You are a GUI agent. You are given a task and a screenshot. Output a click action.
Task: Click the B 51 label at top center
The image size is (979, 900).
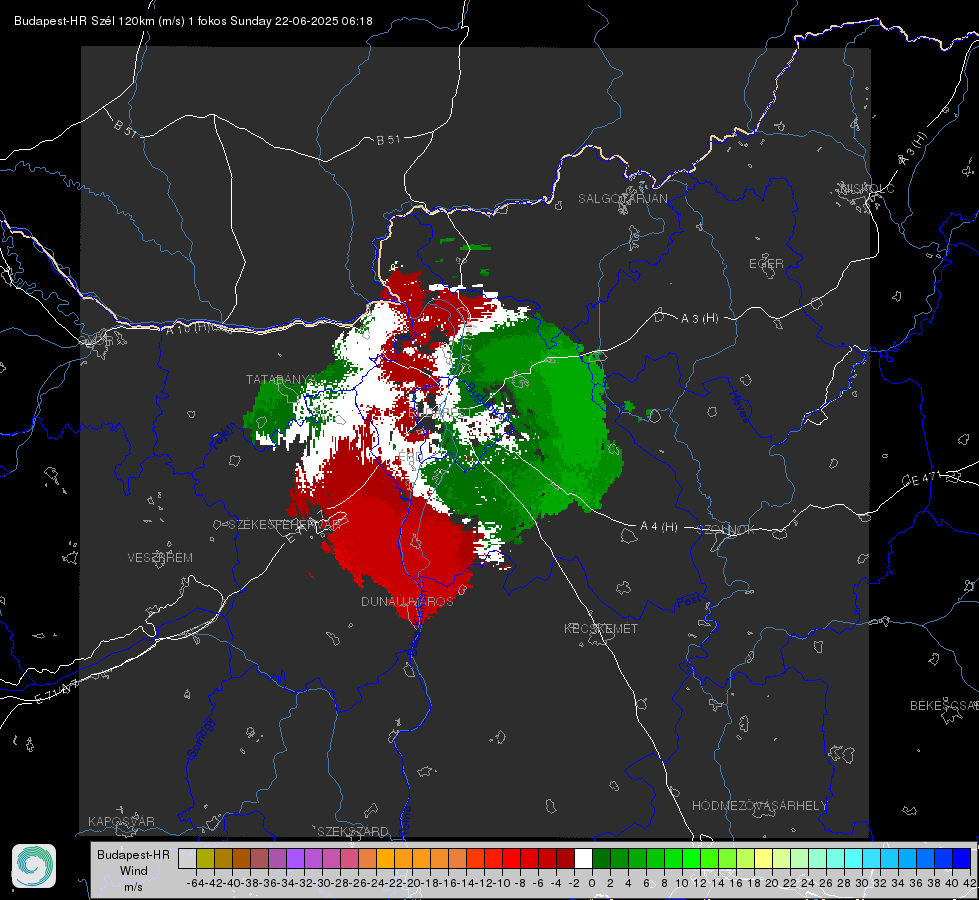point(388,140)
